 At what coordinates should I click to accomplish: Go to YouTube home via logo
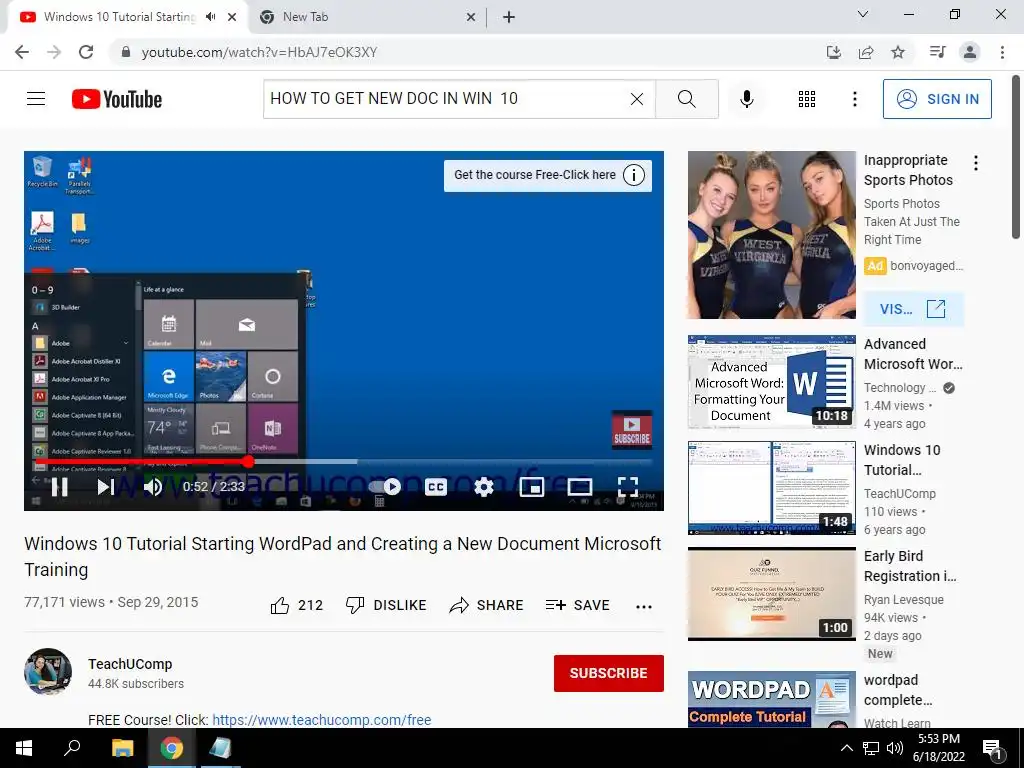tap(117, 99)
